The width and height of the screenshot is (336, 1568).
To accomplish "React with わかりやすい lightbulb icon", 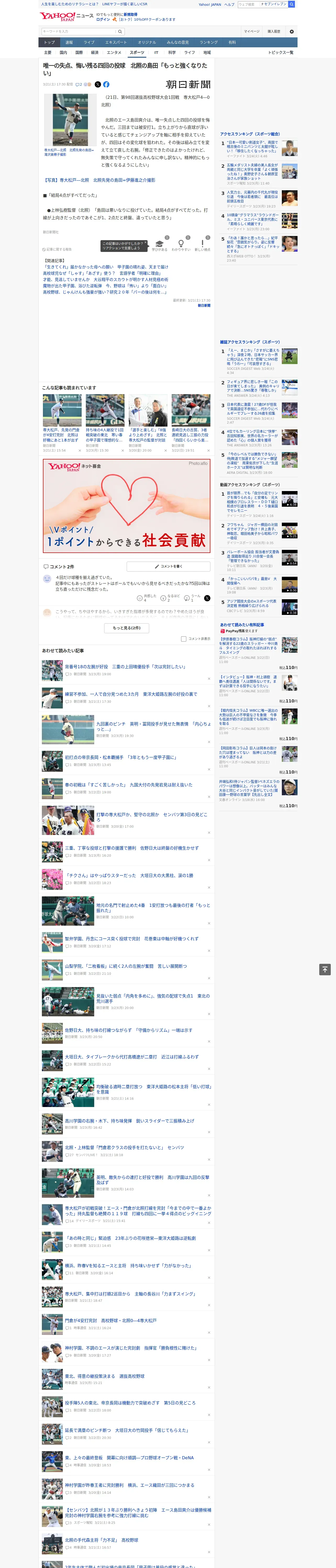I will (181, 244).
